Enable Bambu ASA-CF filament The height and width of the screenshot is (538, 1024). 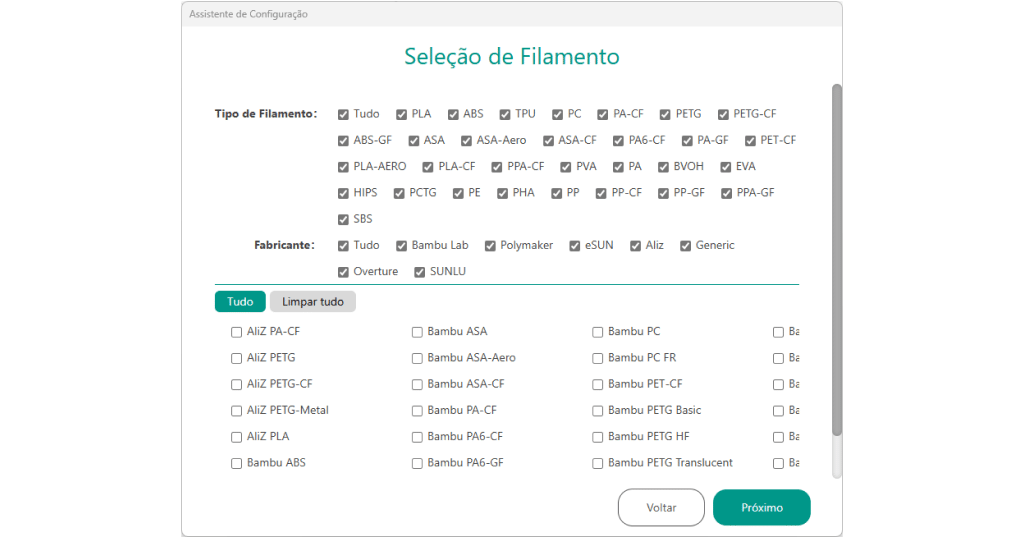tap(417, 385)
